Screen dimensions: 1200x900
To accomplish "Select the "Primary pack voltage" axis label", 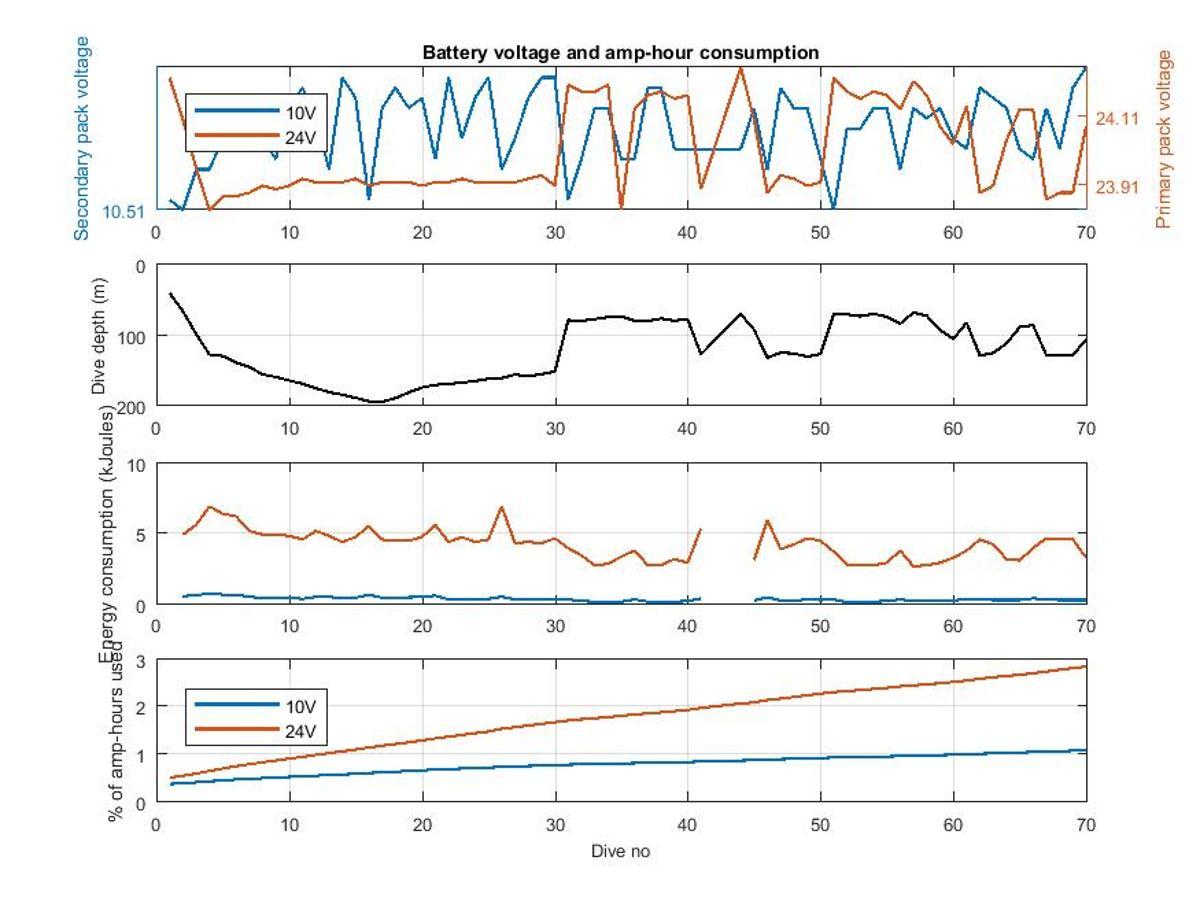I will pos(1163,139).
